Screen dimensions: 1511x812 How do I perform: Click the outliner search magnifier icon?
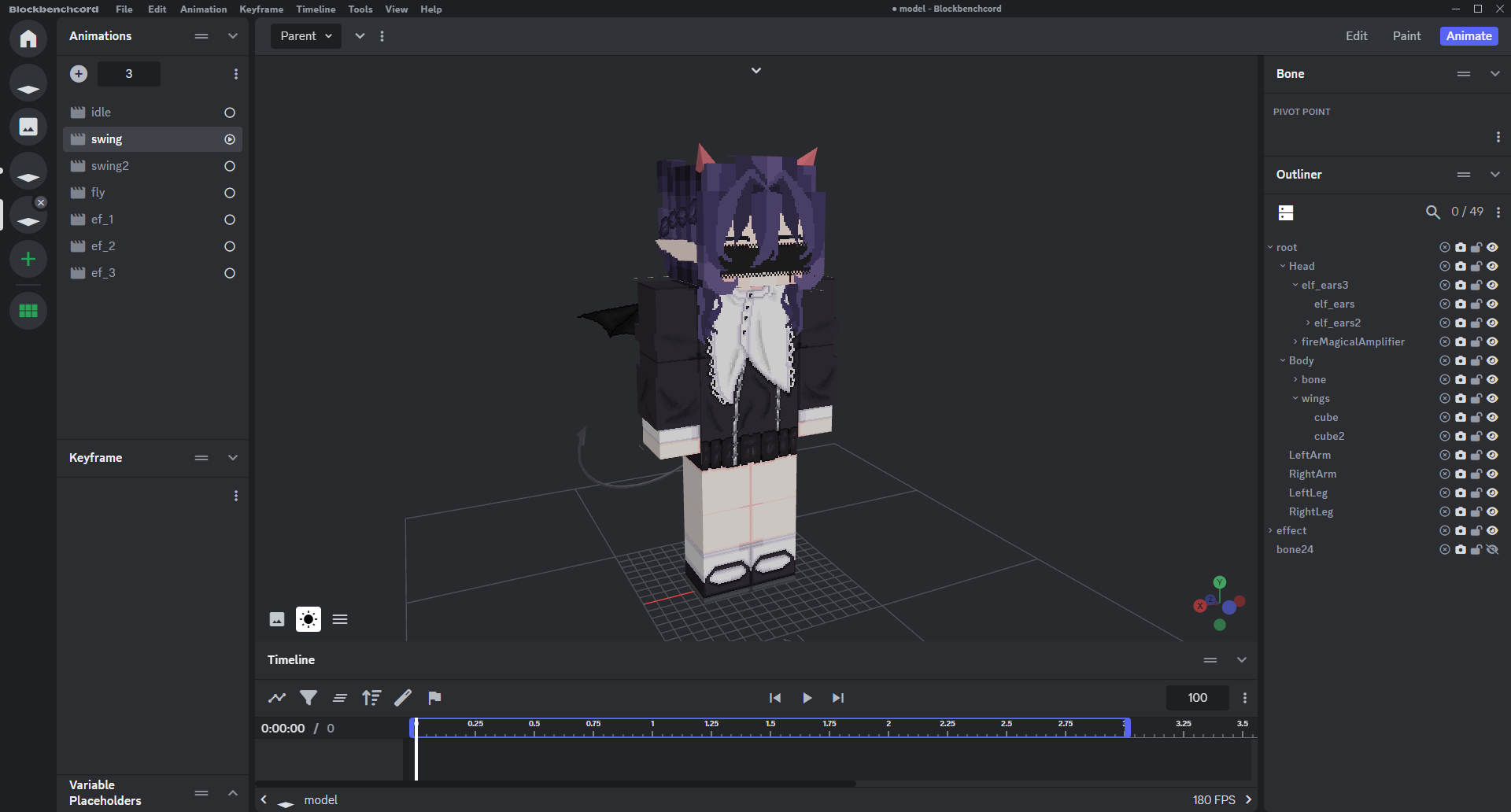(x=1433, y=212)
